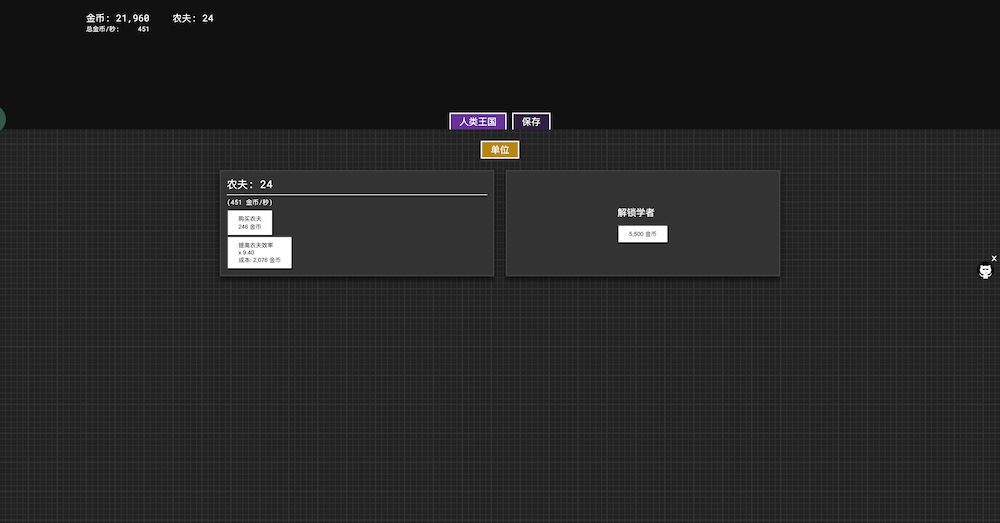
Task: Click the 农夫: 24 counter in the top bar
Action: 192,18
